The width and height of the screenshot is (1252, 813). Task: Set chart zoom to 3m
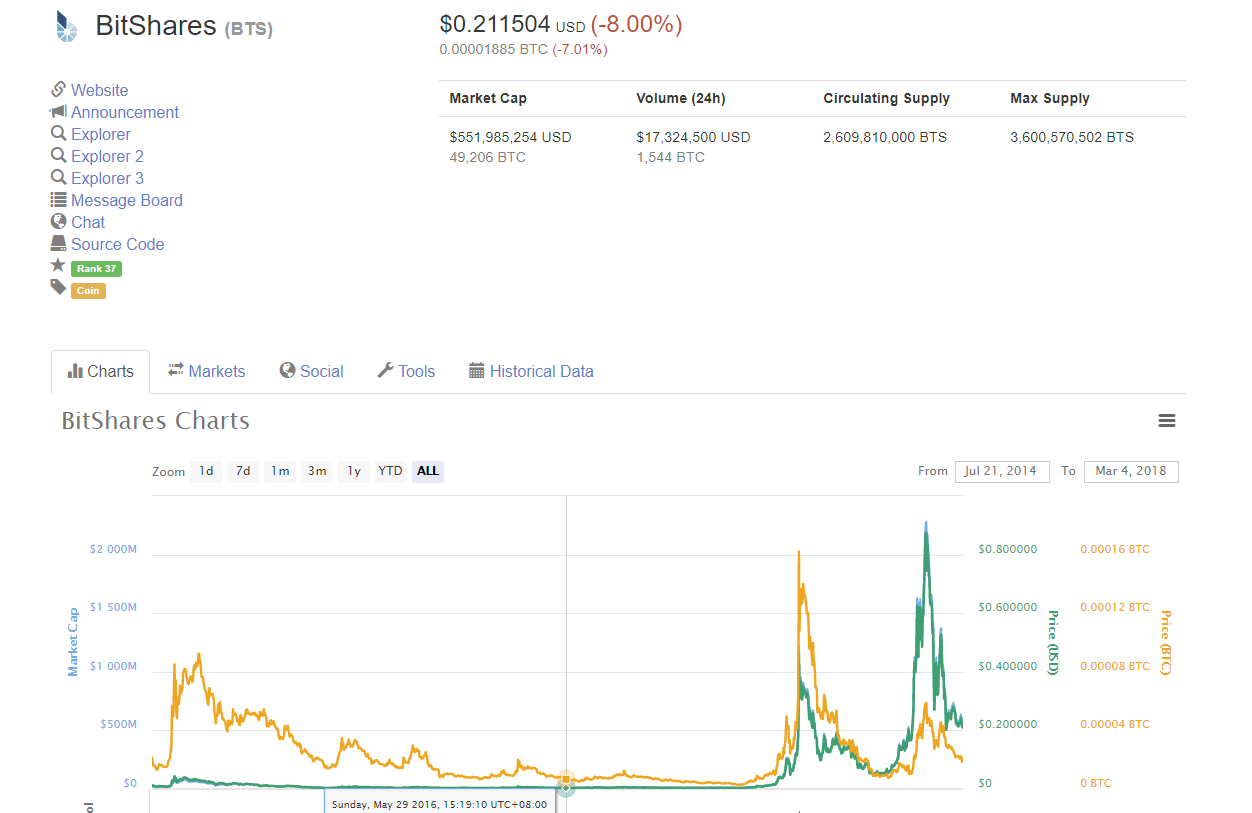pyautogui.click(x=317, y=471)
